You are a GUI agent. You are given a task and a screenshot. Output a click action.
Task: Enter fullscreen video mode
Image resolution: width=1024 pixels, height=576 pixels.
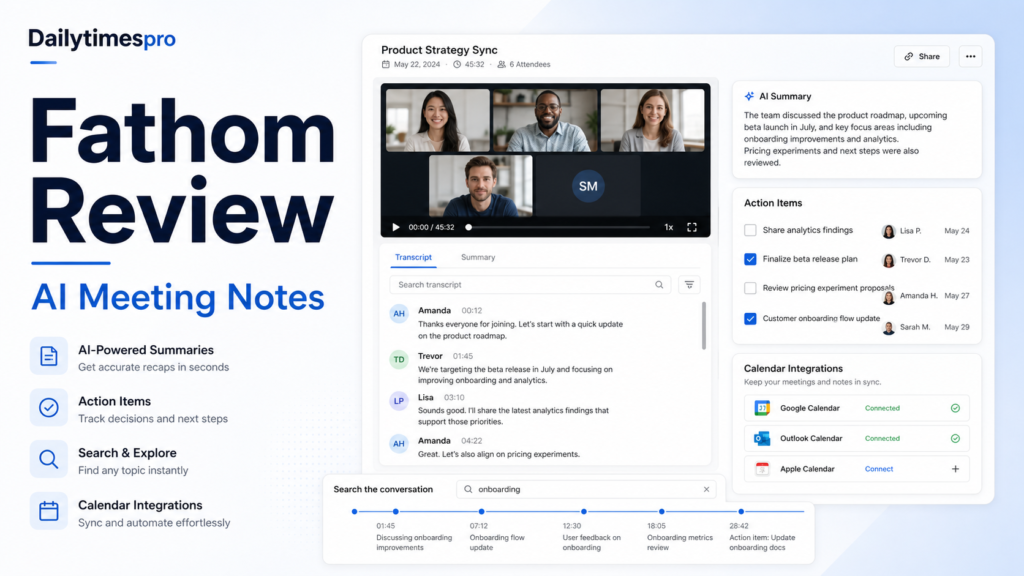tap(692, 227)
